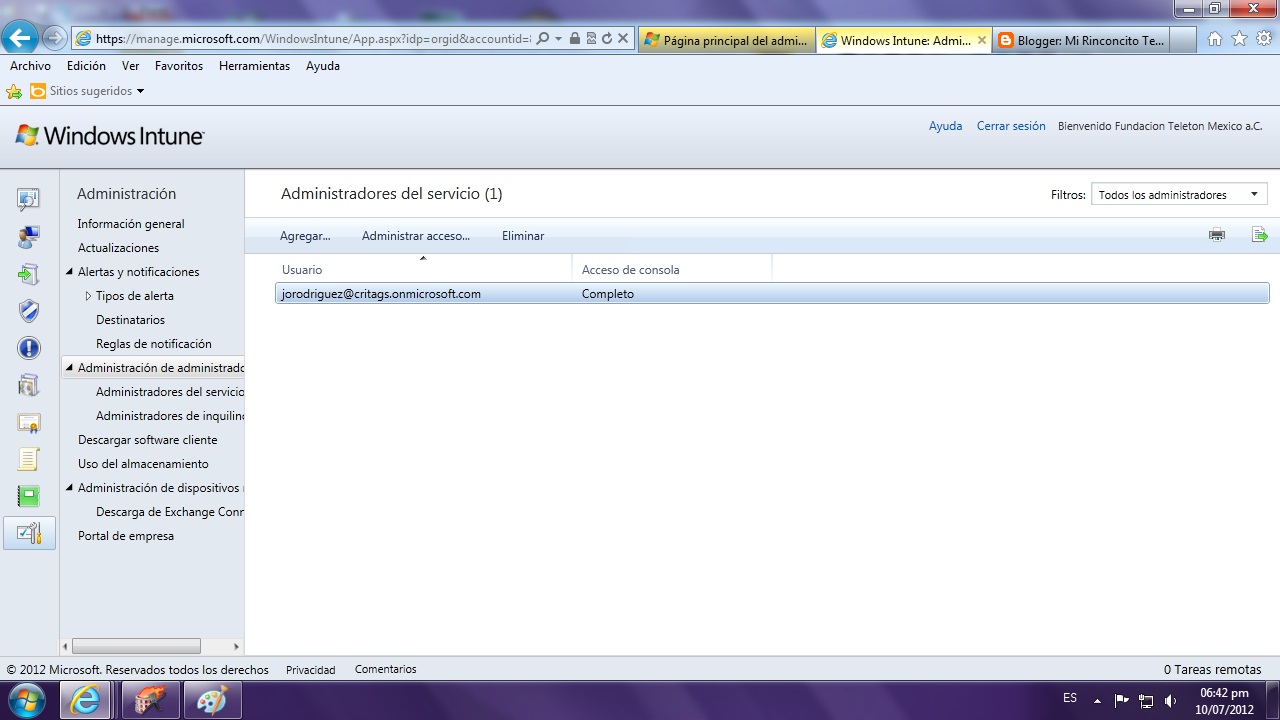
Task: Open the Reports green notebook icon
Action: (x=29, y=497)
